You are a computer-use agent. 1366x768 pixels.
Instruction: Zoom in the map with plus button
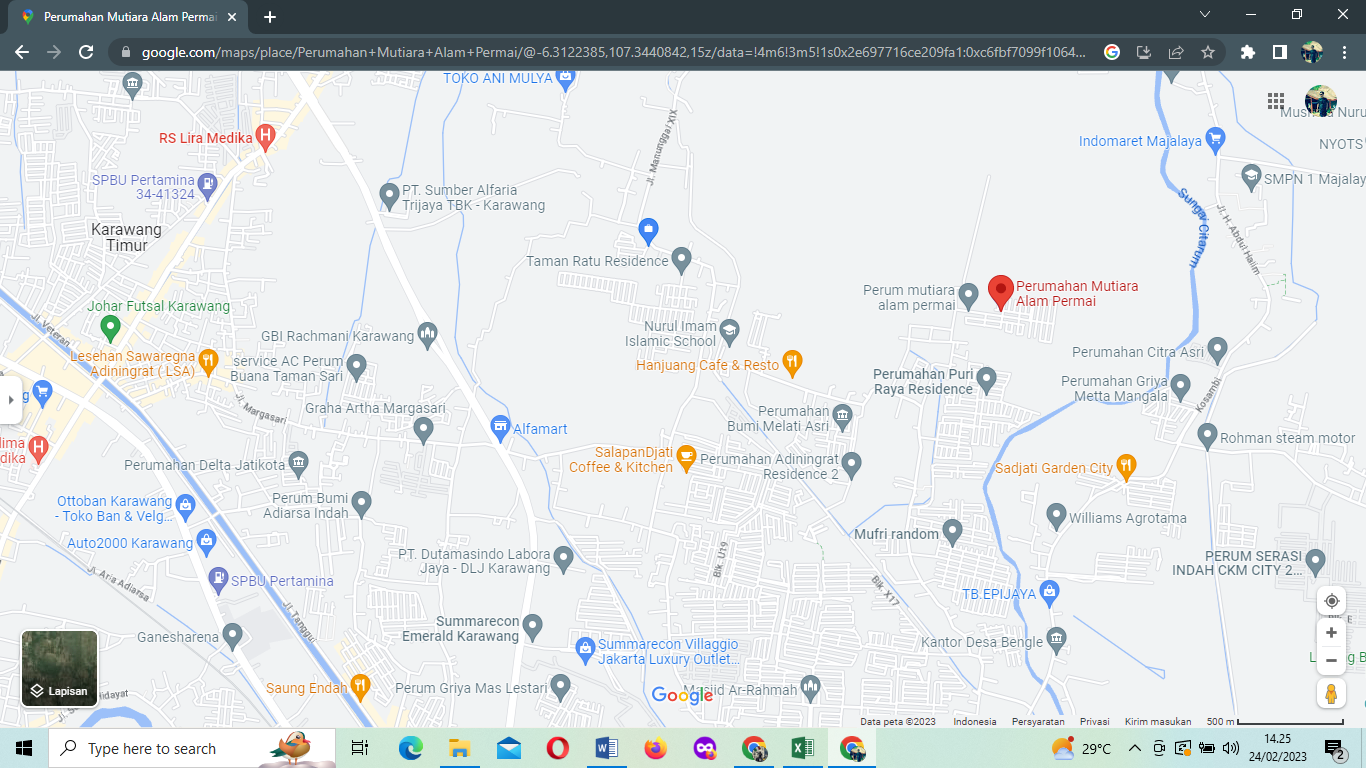tap(1331, 633)
